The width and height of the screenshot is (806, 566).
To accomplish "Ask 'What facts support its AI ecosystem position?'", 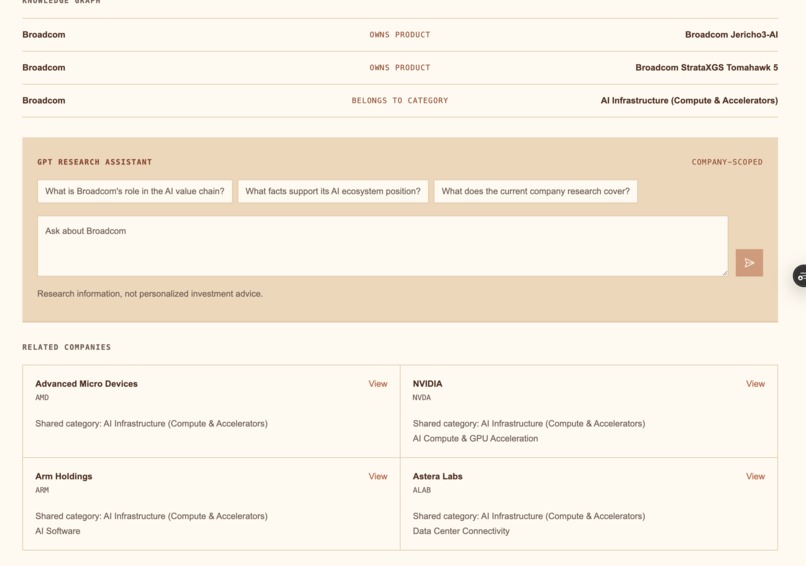I will [333, 191].
